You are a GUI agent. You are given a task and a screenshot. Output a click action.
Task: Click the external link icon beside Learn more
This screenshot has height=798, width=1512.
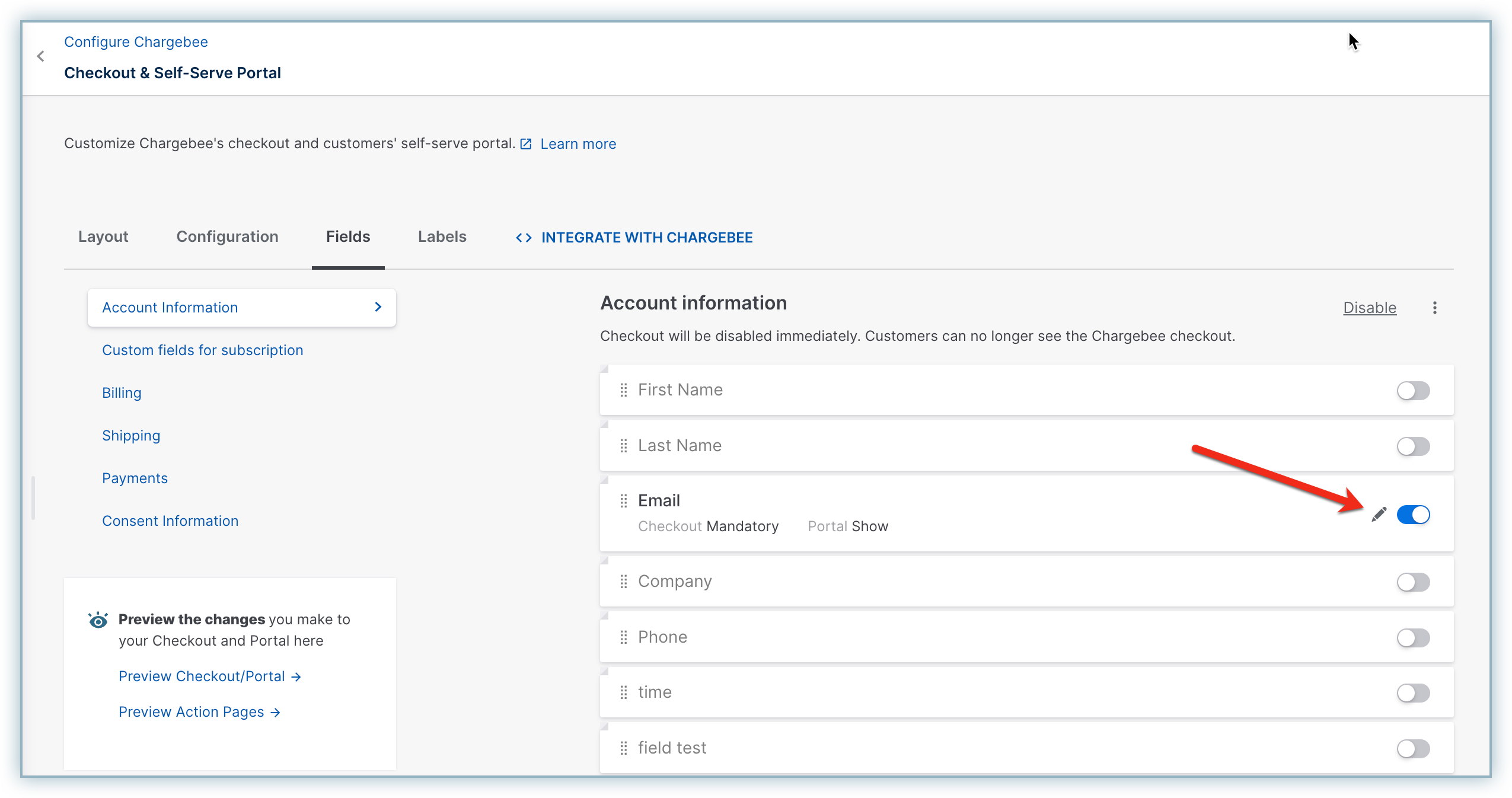(x=526, y=144)
